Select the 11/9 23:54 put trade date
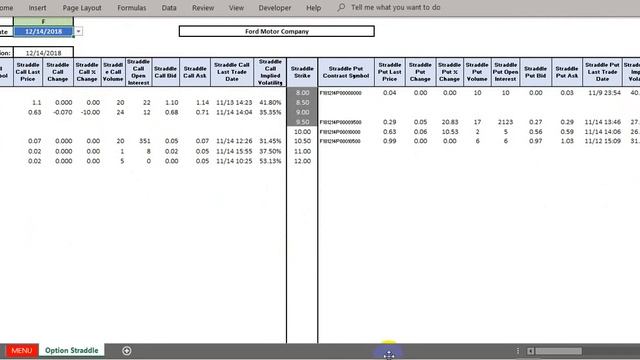Image resolution: width=640 pixels, height=360 pixels. (602, 93)
